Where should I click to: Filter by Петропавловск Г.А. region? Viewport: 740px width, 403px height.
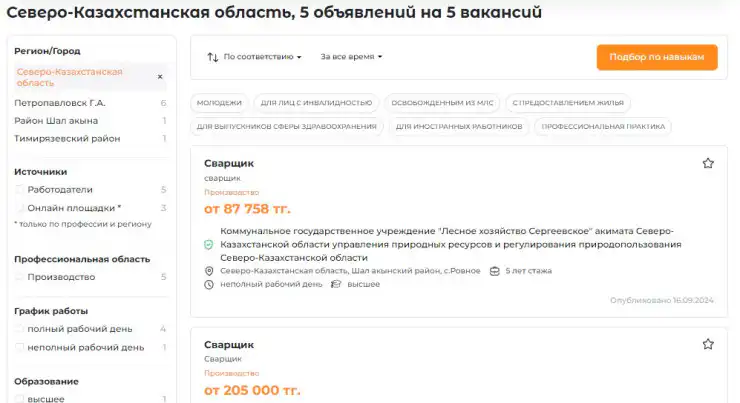coord(60,103)
